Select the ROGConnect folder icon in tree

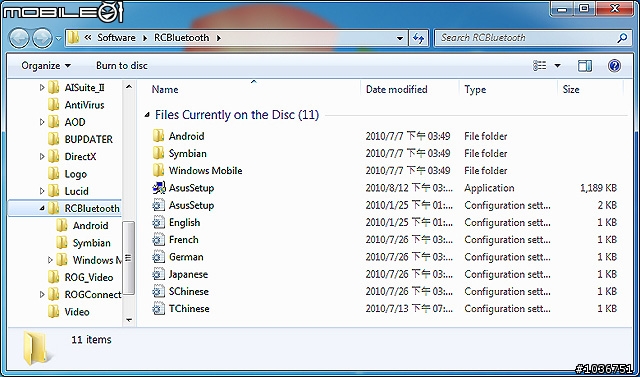(53, 295)
